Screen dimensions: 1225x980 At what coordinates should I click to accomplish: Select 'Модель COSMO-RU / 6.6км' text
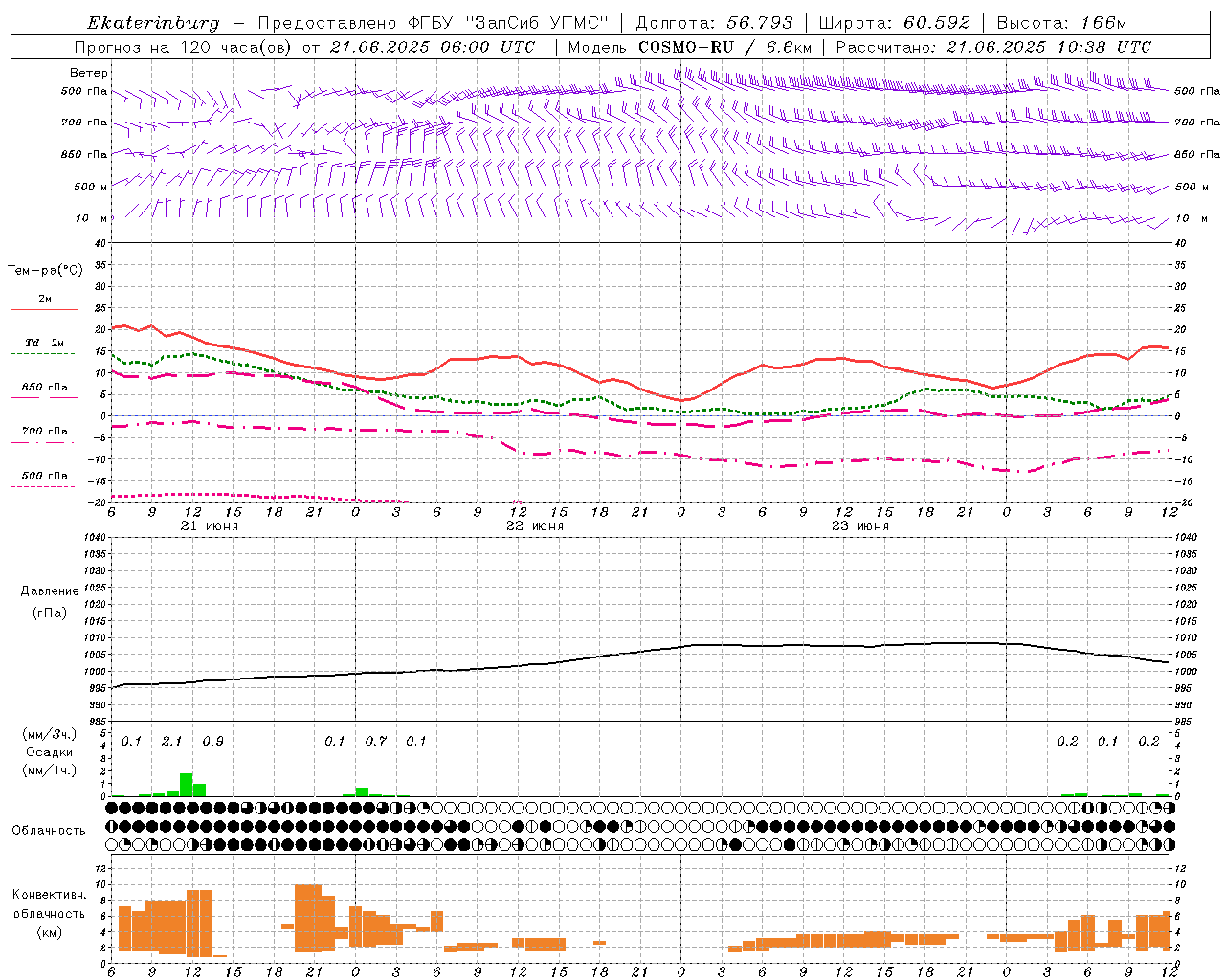point(689,47)
